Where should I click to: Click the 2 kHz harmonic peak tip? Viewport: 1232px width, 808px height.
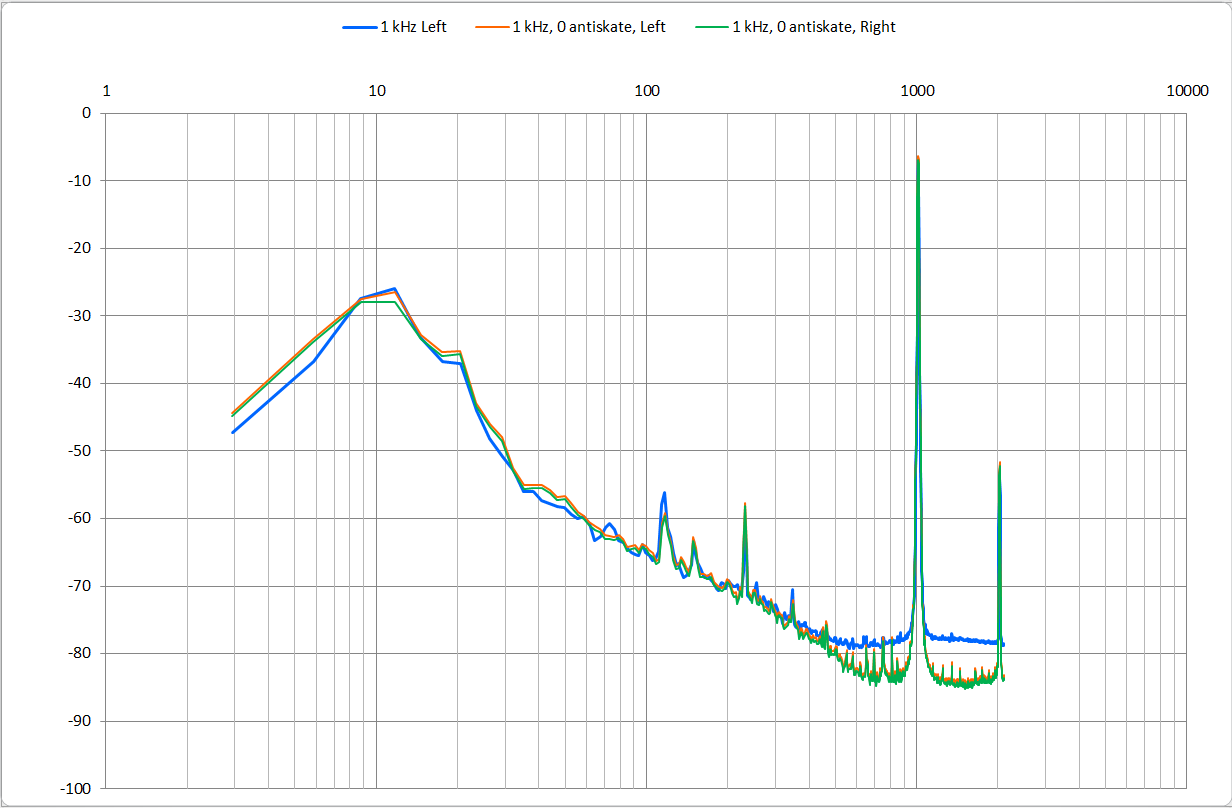pyautogui.click(x=999, y=463)
